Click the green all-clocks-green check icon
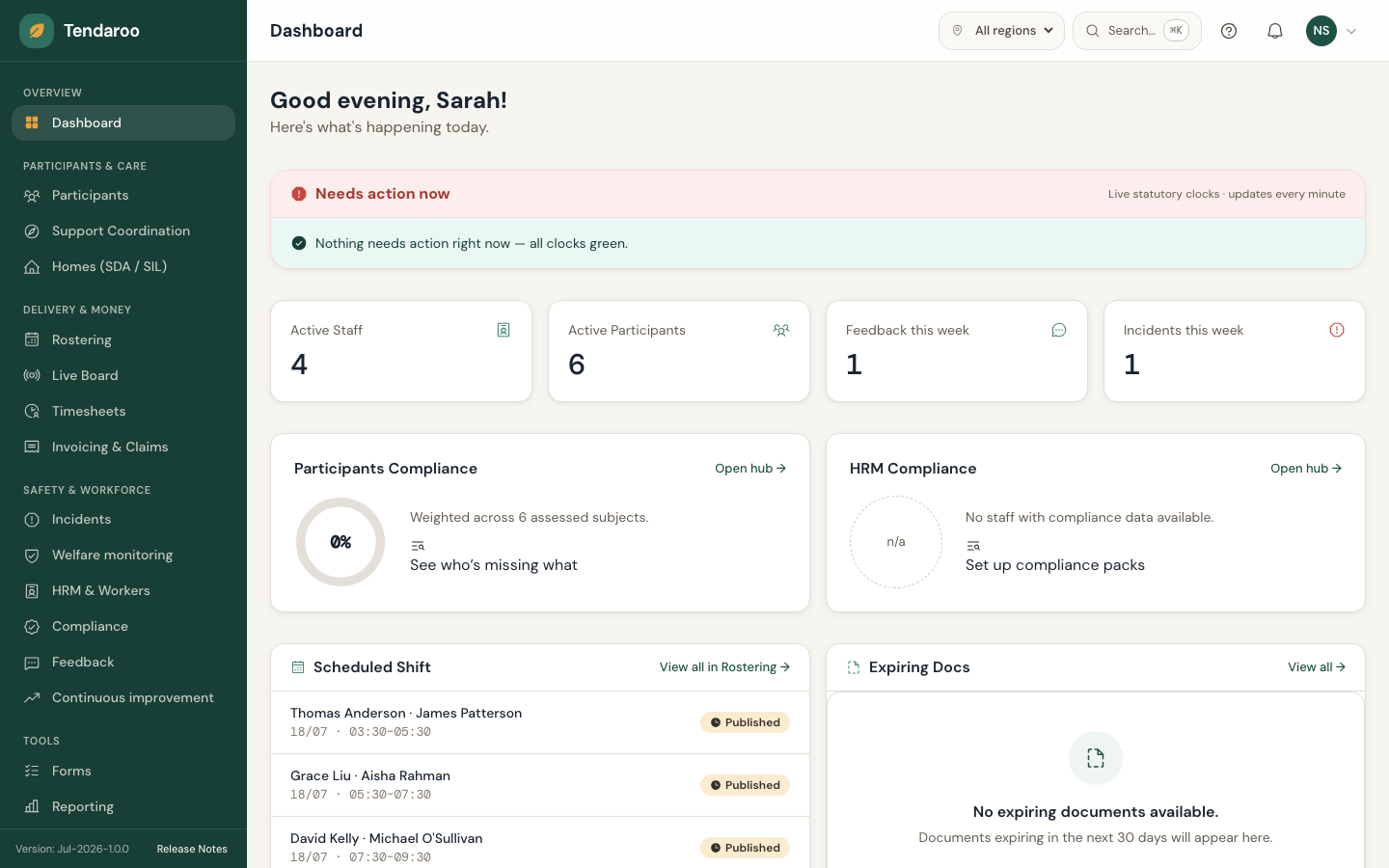This screenshot has height=868, width=1389. tap(299, 243)
